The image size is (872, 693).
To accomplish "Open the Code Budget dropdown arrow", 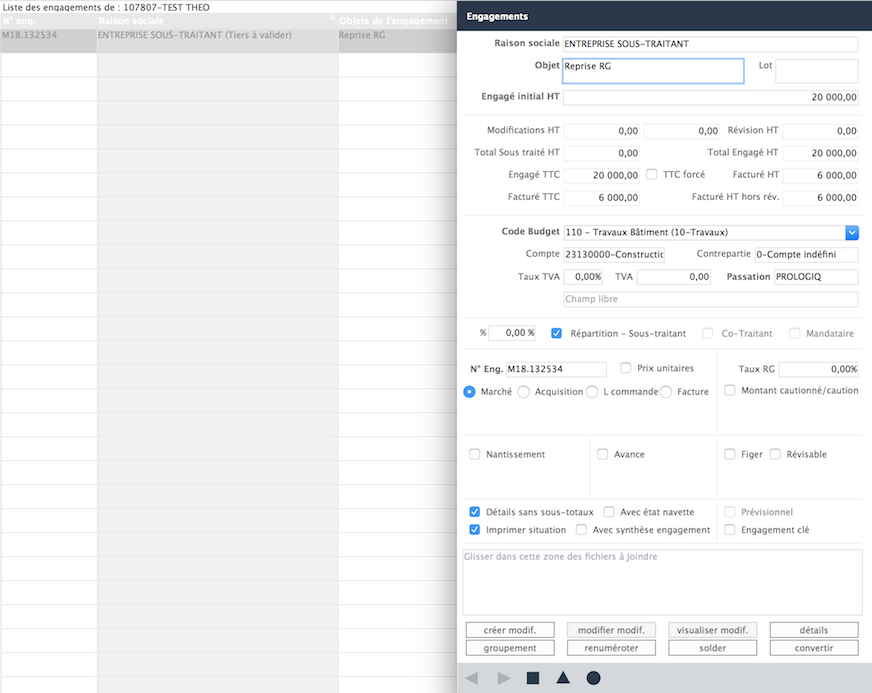I will coord(851,232).
